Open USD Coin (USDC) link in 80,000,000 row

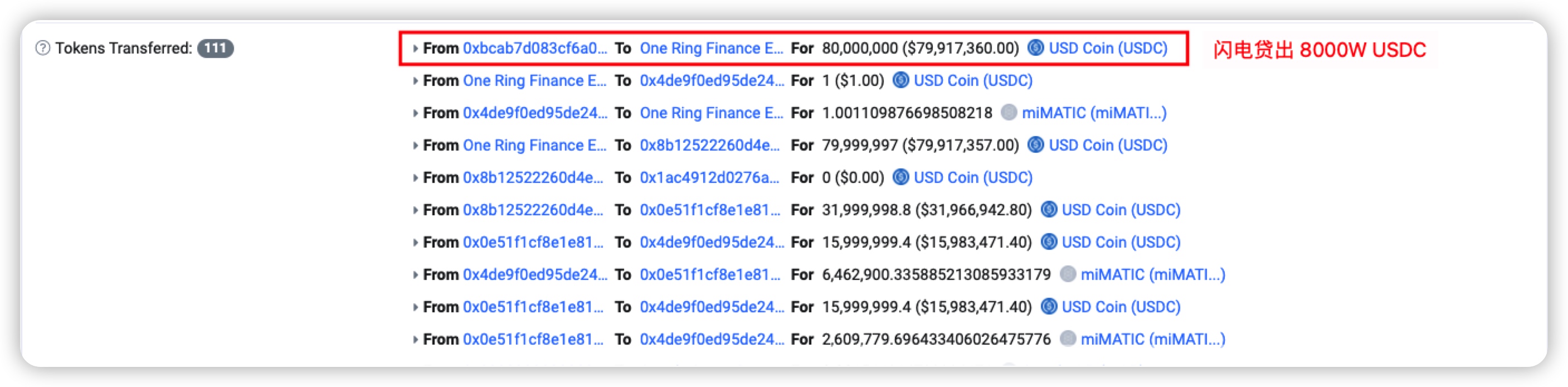pos(1108,48)
